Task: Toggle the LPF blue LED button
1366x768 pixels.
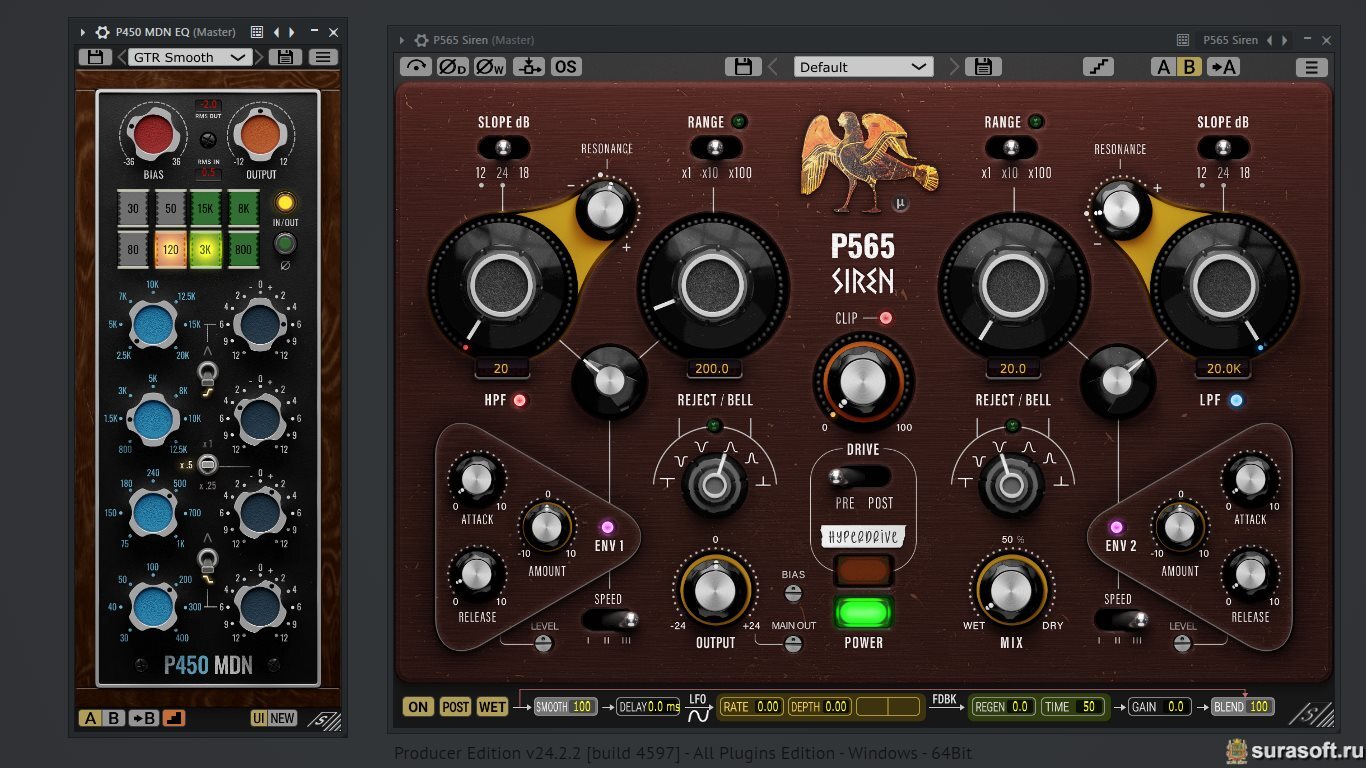Action: (x=1236, y=401)
